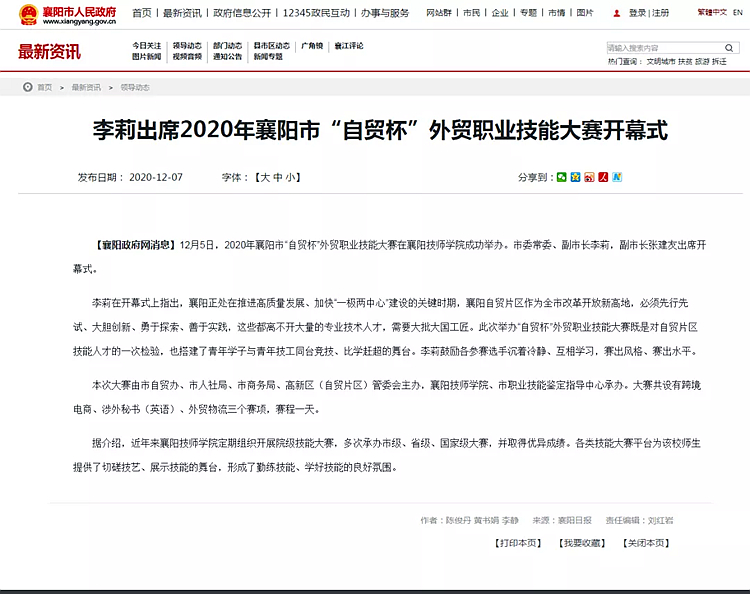Open 广角镜 sub-navigation
This screenshot has width=750, height=594.
[312, 46]
